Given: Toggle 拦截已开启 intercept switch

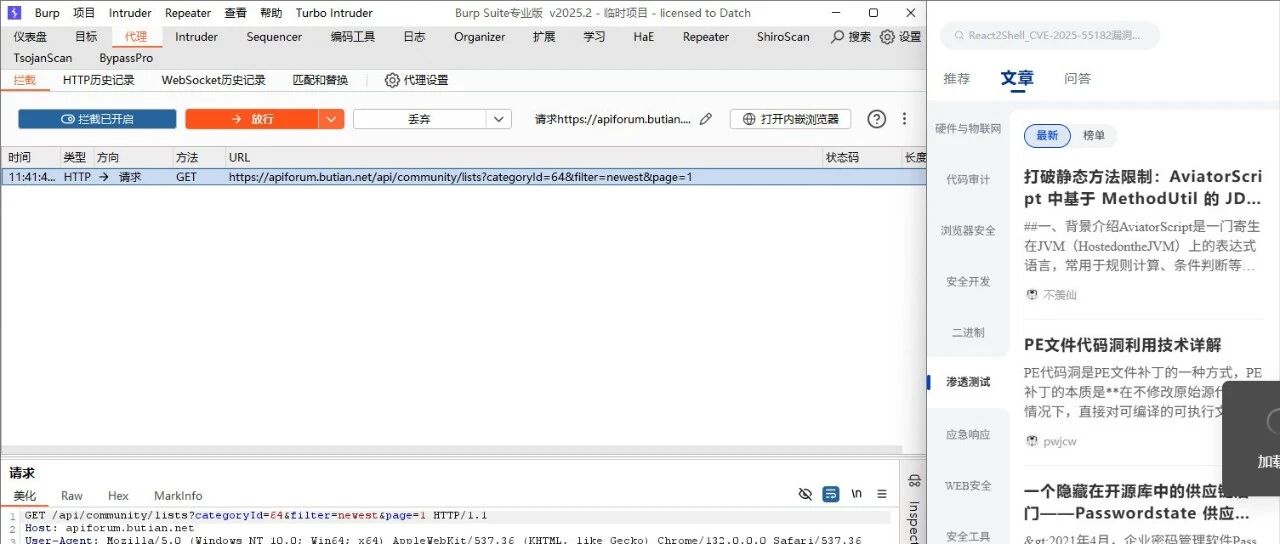Looking at the screenshot, I should click(97, 119).
